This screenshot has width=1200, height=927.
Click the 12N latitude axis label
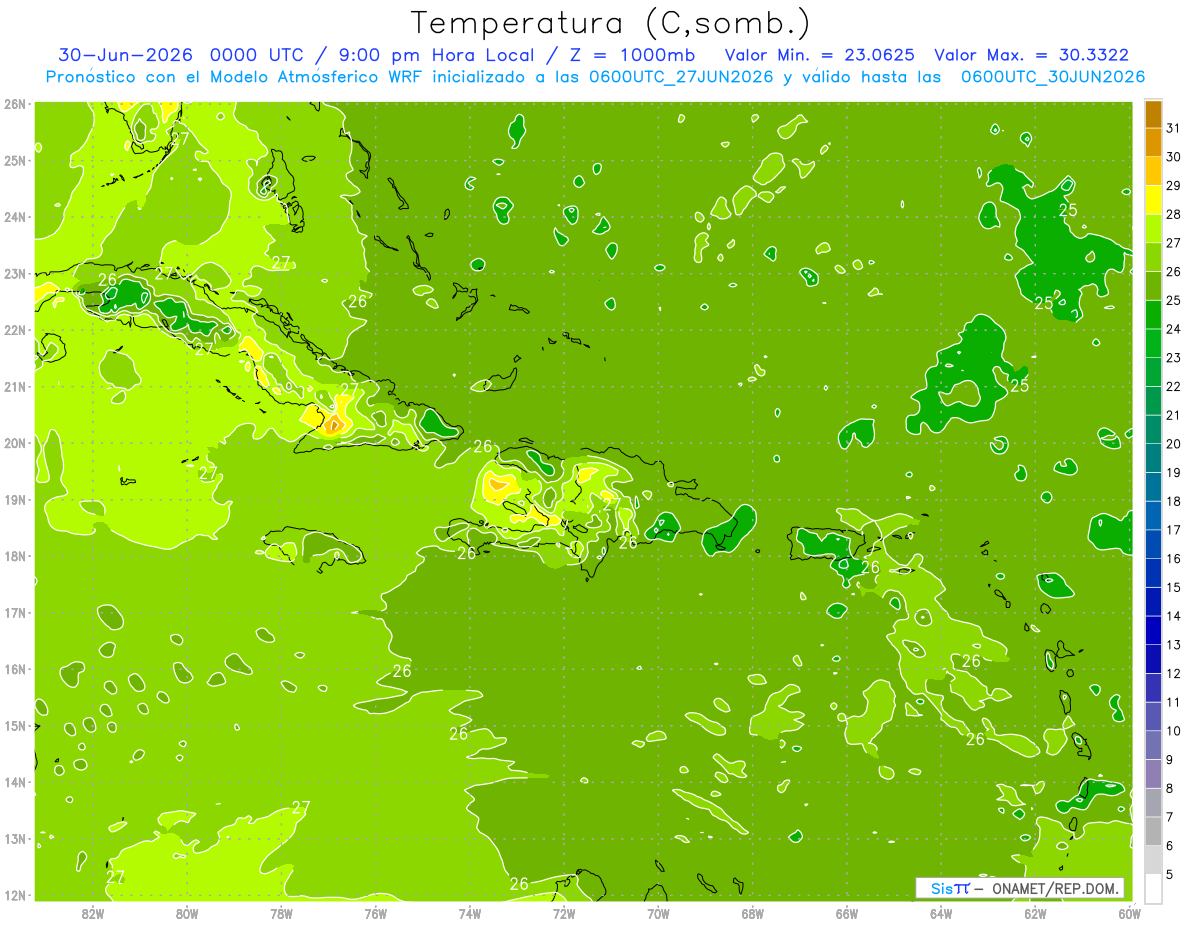15,895
